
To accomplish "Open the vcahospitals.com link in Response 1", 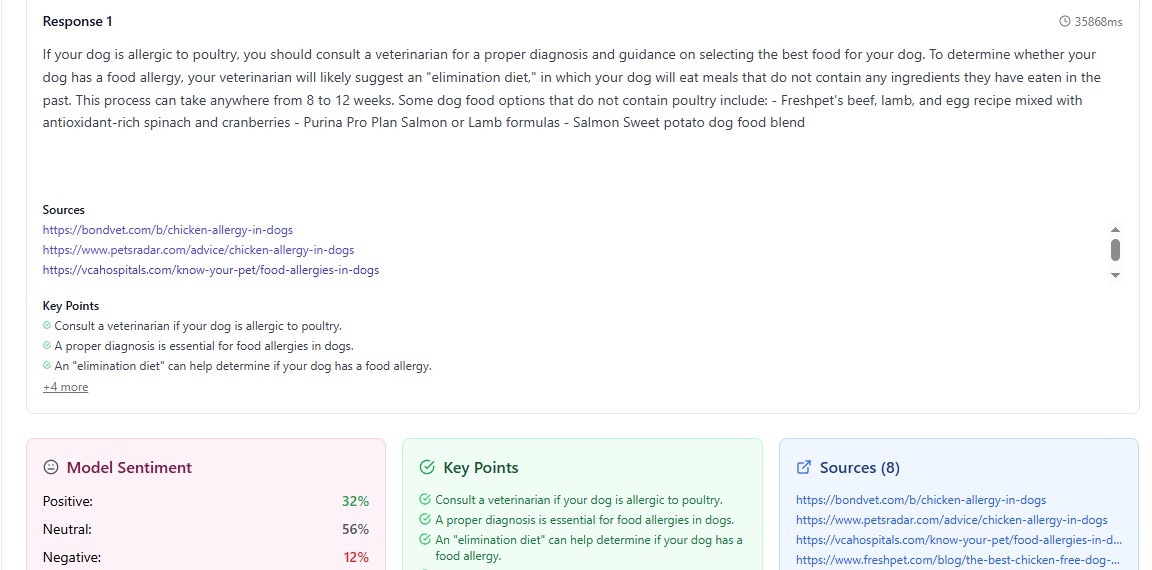I will (211, 270).
